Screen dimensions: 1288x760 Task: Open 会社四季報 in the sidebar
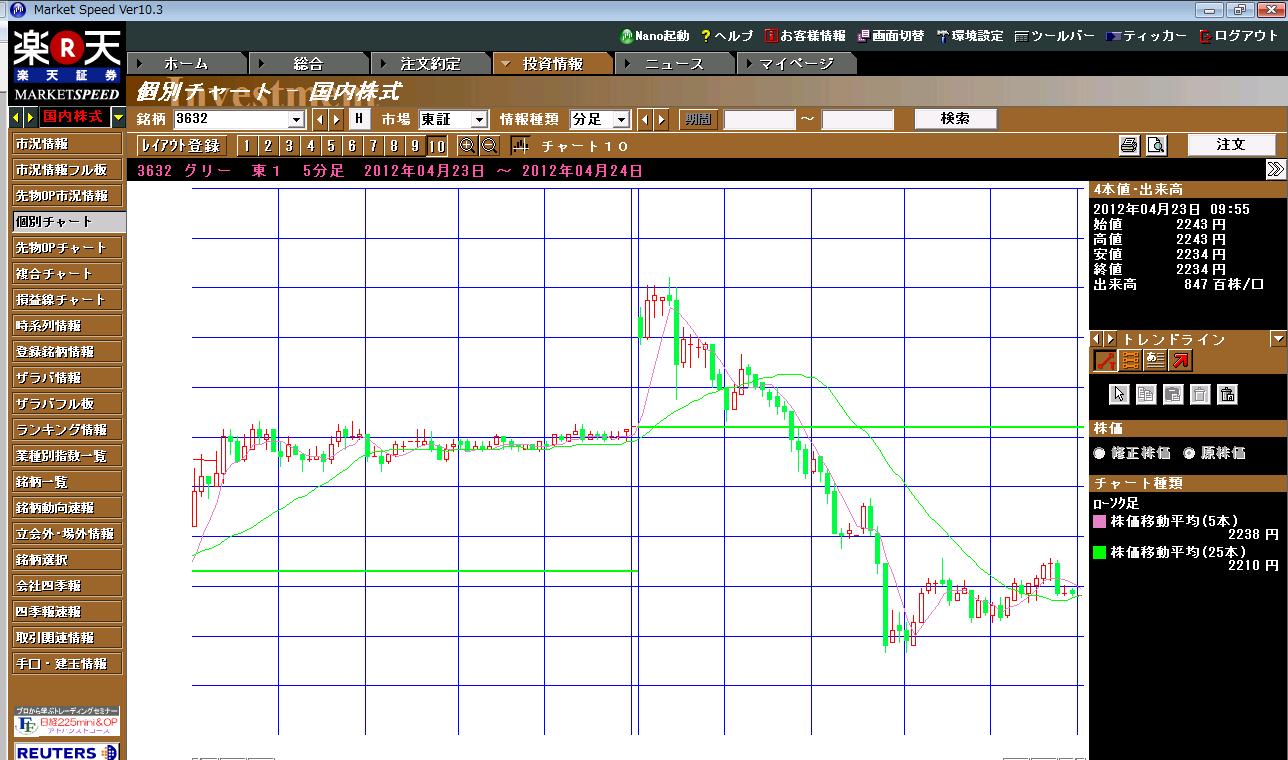68,586
